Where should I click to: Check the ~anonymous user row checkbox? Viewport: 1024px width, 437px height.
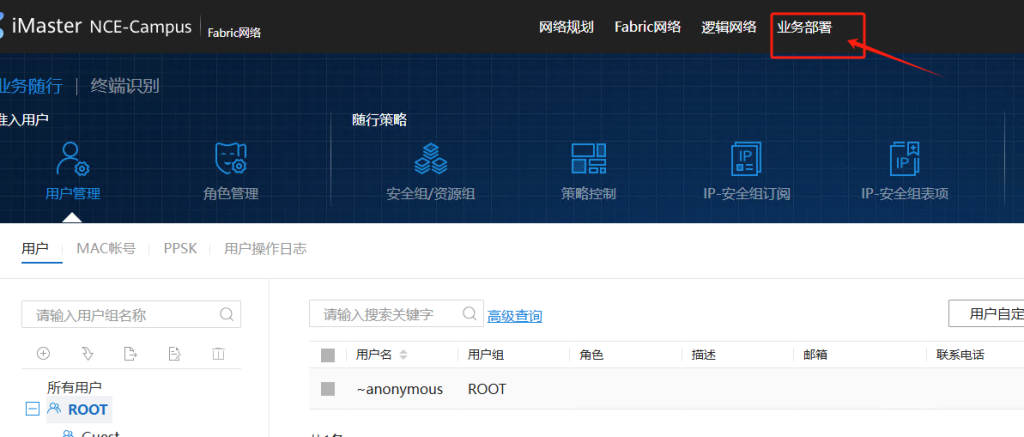pos(328,389)
